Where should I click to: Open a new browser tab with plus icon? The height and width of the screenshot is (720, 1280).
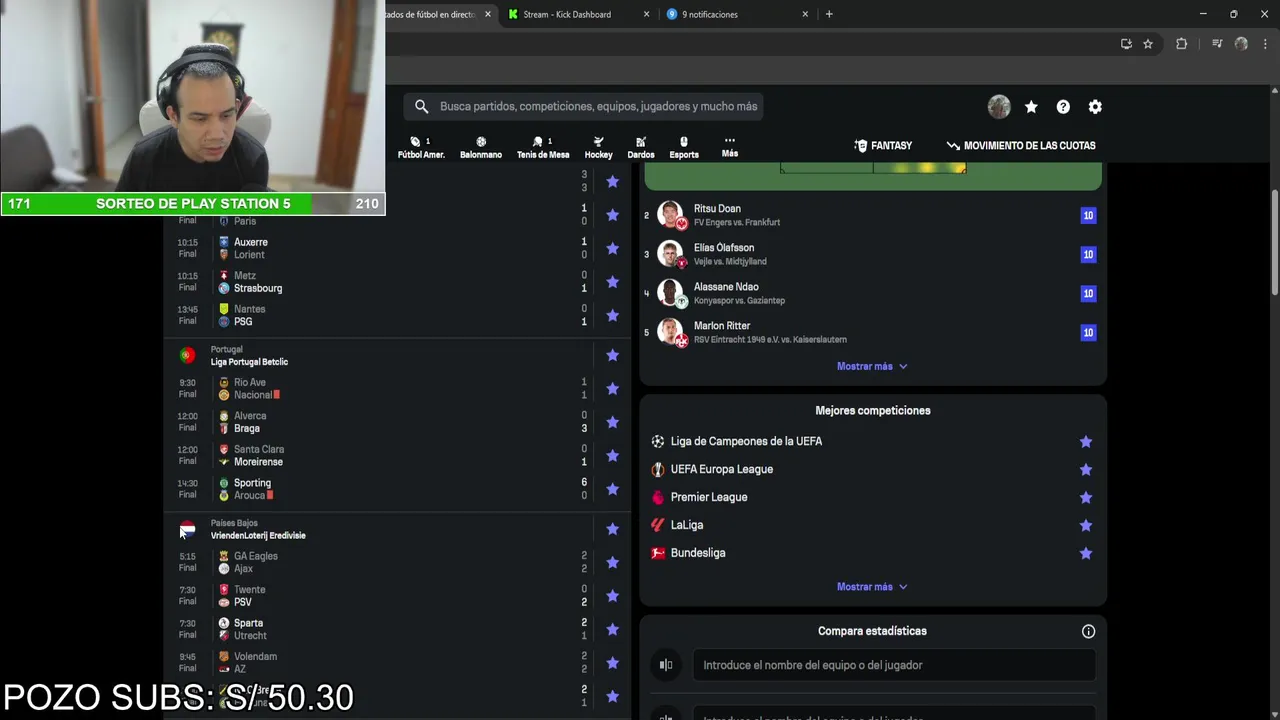click(x=829, y=14)
